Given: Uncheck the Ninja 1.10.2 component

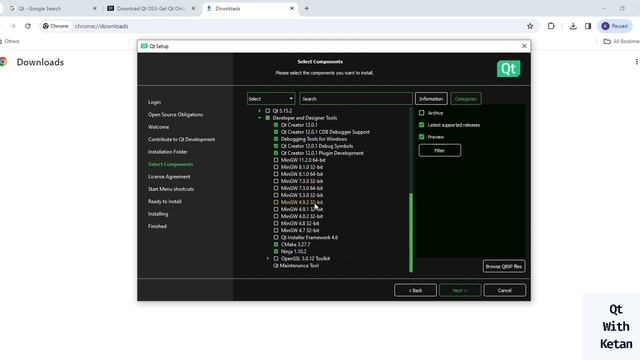Looking at the screenshot, I should point(276,251).
